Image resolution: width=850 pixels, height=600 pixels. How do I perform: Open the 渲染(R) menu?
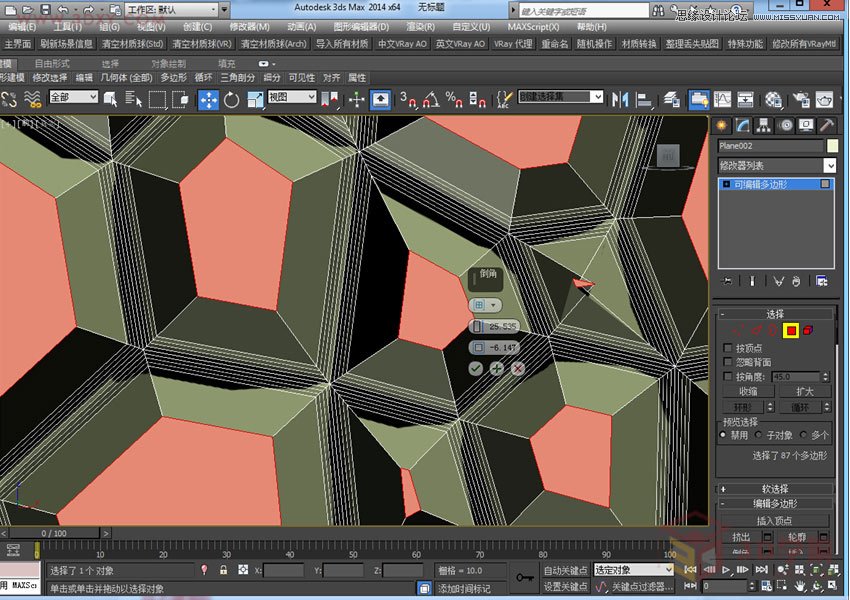point(421,27)
